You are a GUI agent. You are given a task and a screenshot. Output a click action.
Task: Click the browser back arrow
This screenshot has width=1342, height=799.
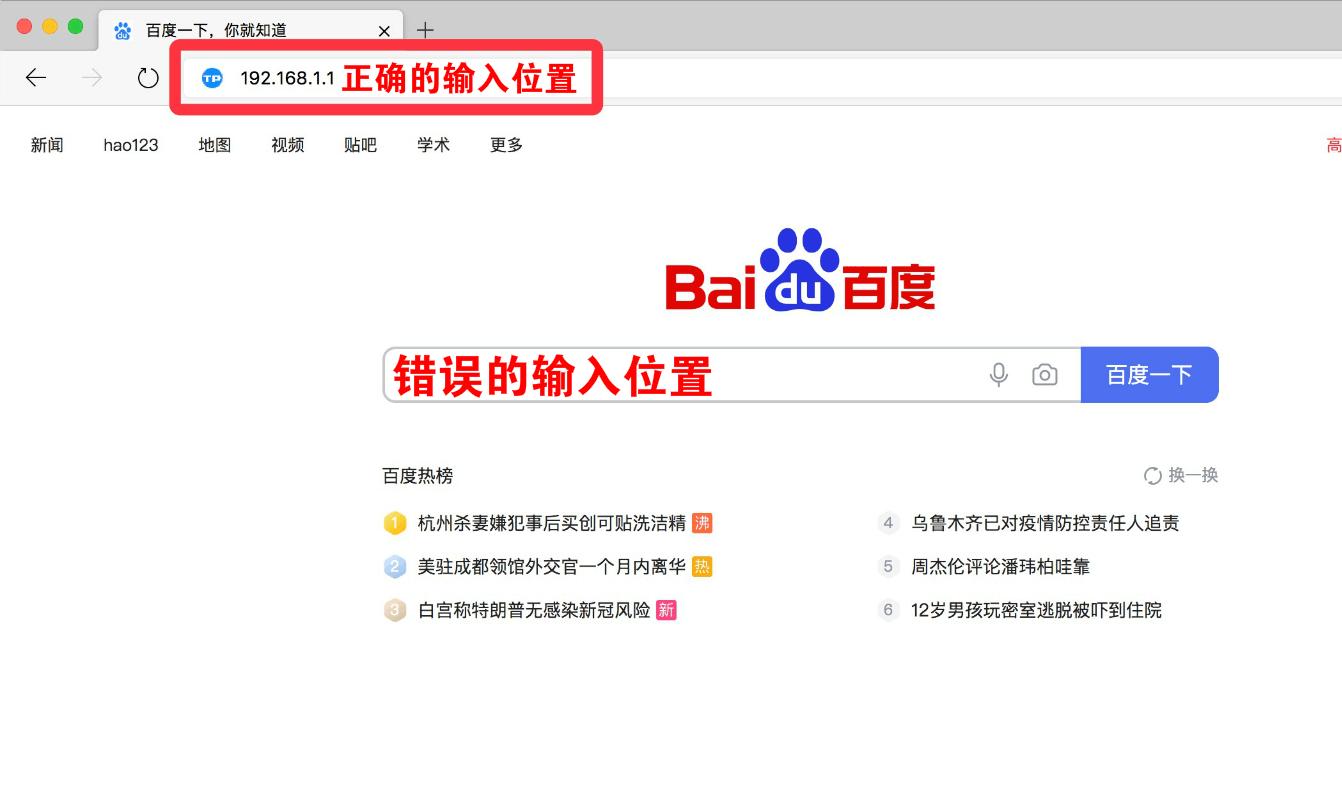36,77
